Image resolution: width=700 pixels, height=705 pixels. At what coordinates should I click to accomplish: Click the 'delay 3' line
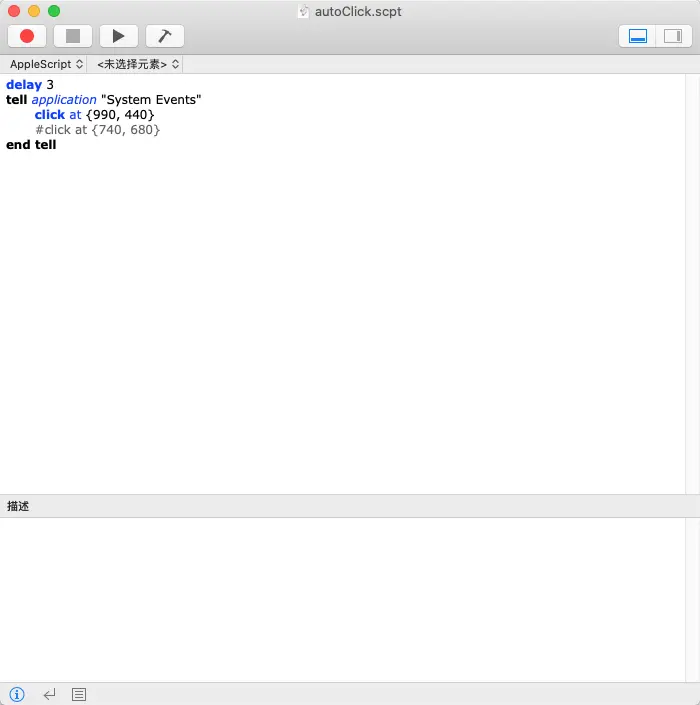pos(30,85)
